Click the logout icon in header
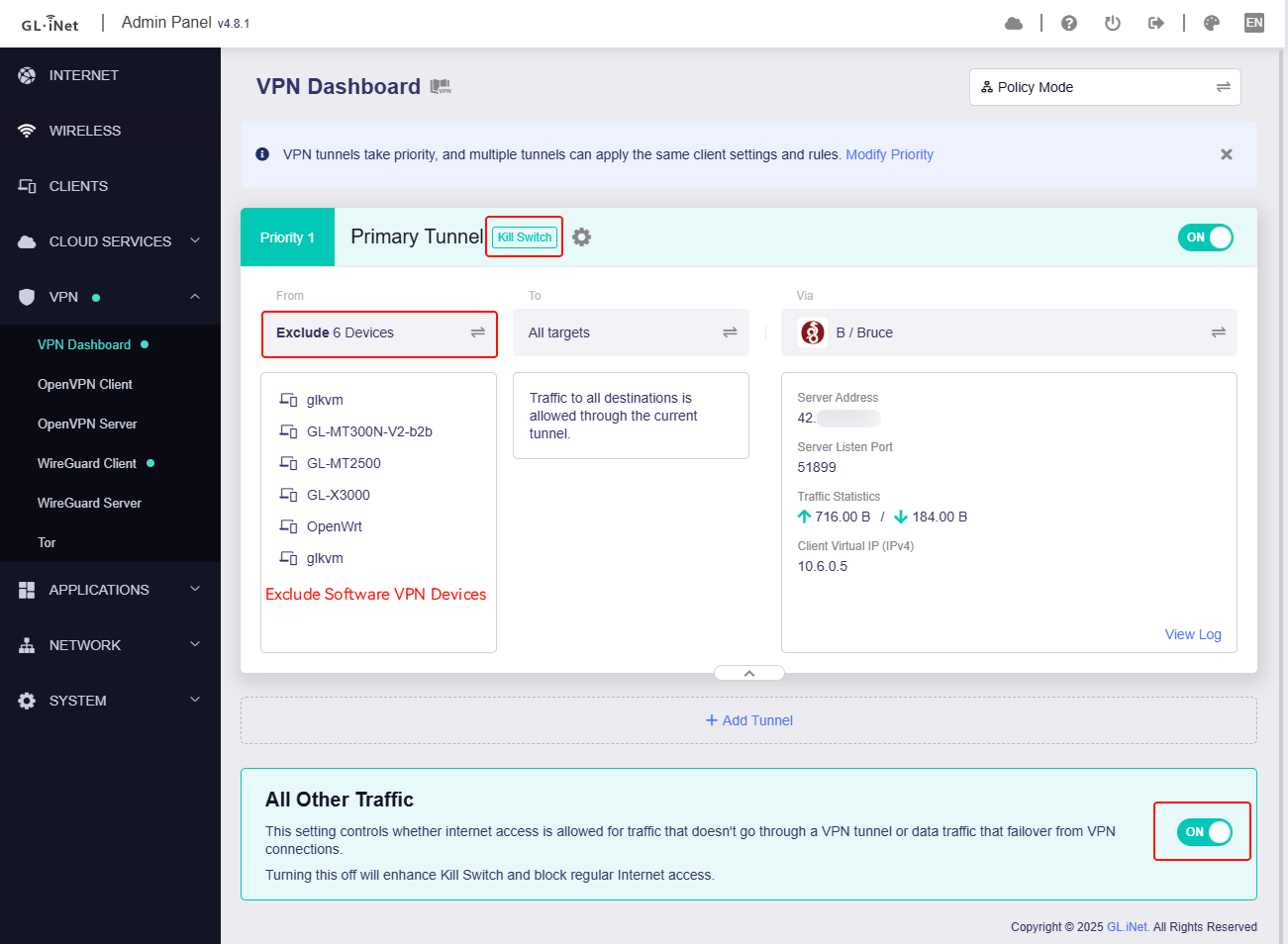Screen dimensions: 1288x944 click(x=1155, y=23)
